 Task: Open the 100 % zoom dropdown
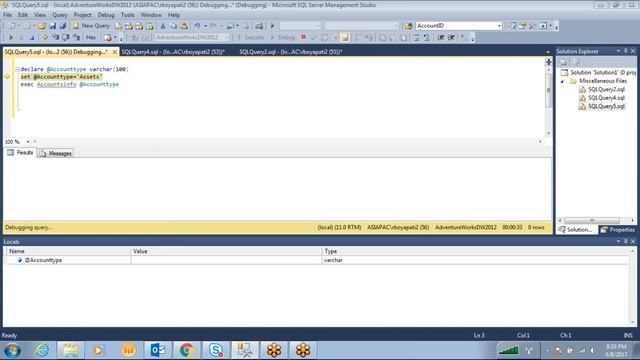(28, 142)
